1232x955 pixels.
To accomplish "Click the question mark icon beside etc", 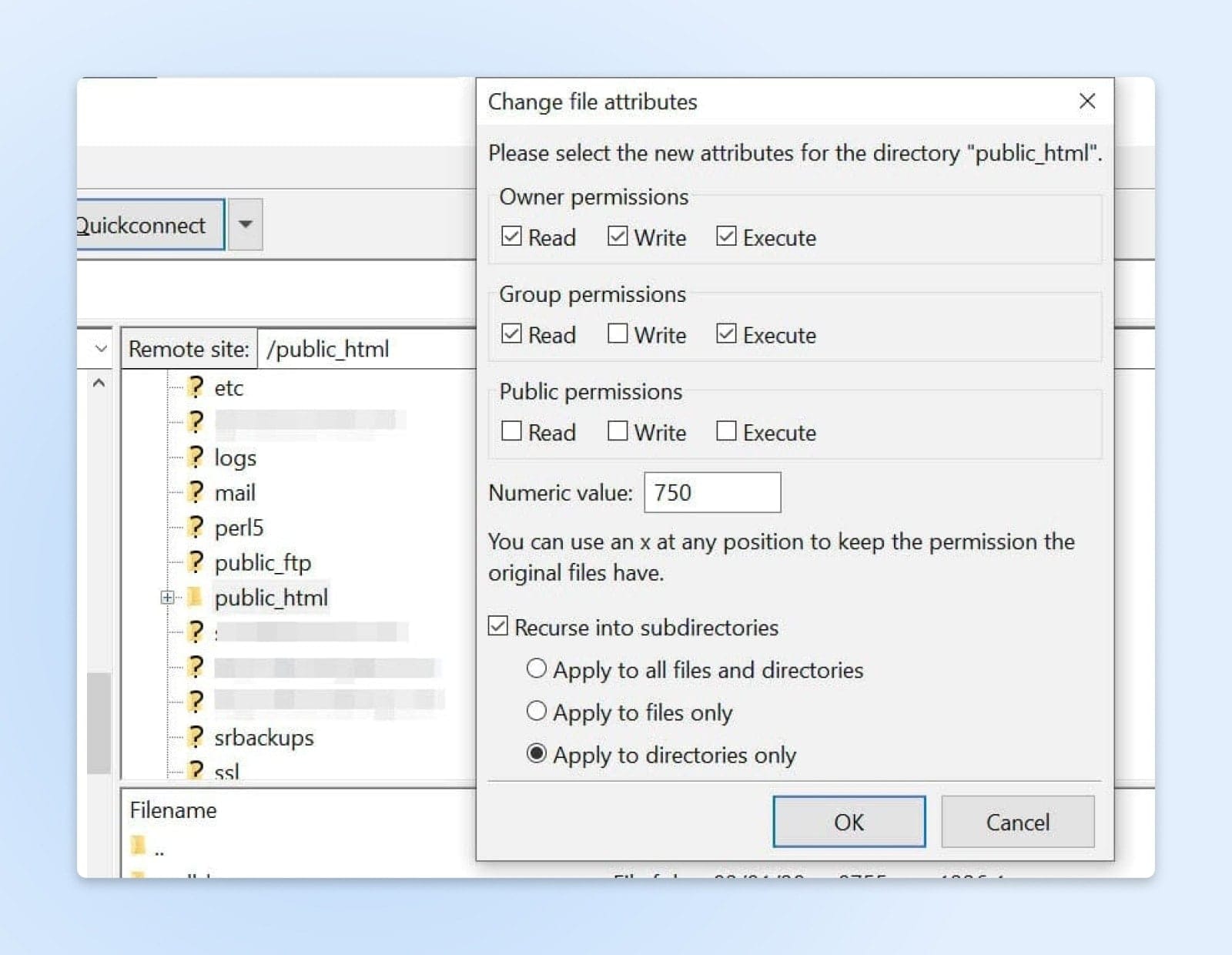I will (196, 387).
